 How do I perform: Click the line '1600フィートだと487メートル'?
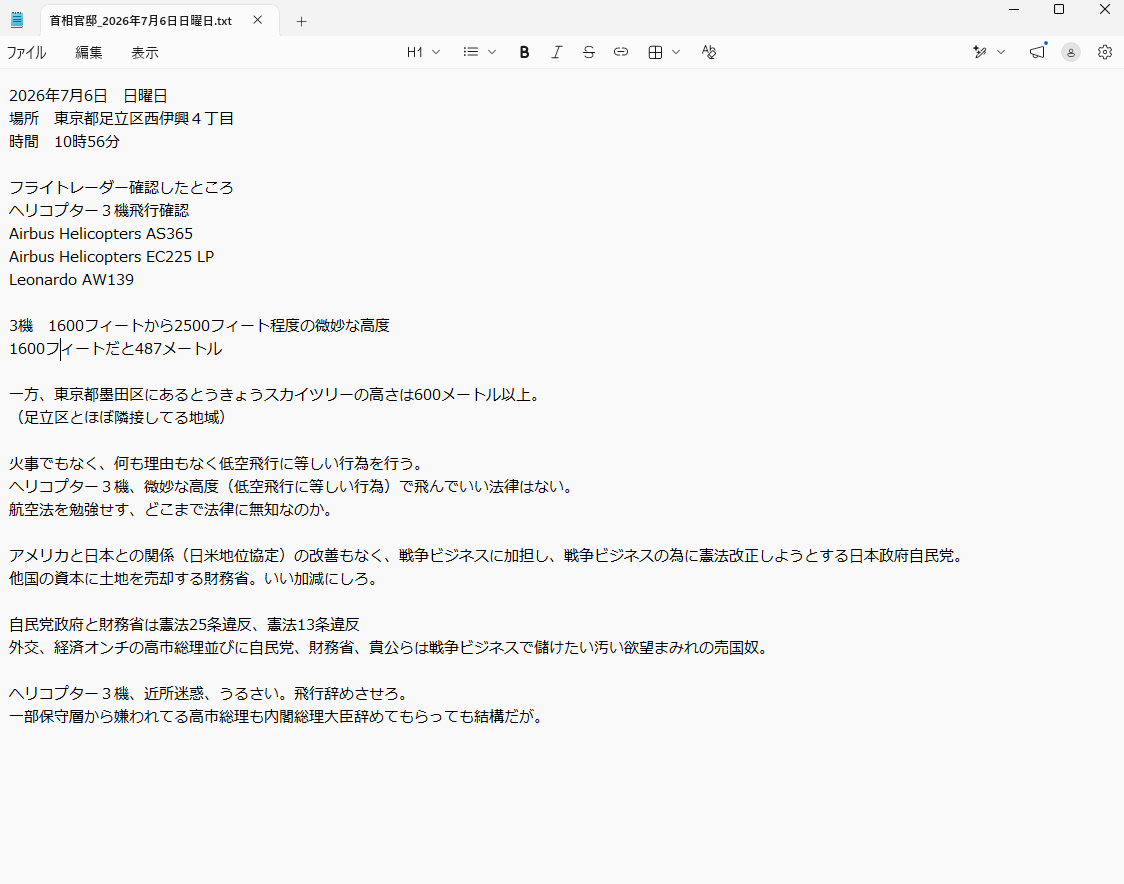115,349
